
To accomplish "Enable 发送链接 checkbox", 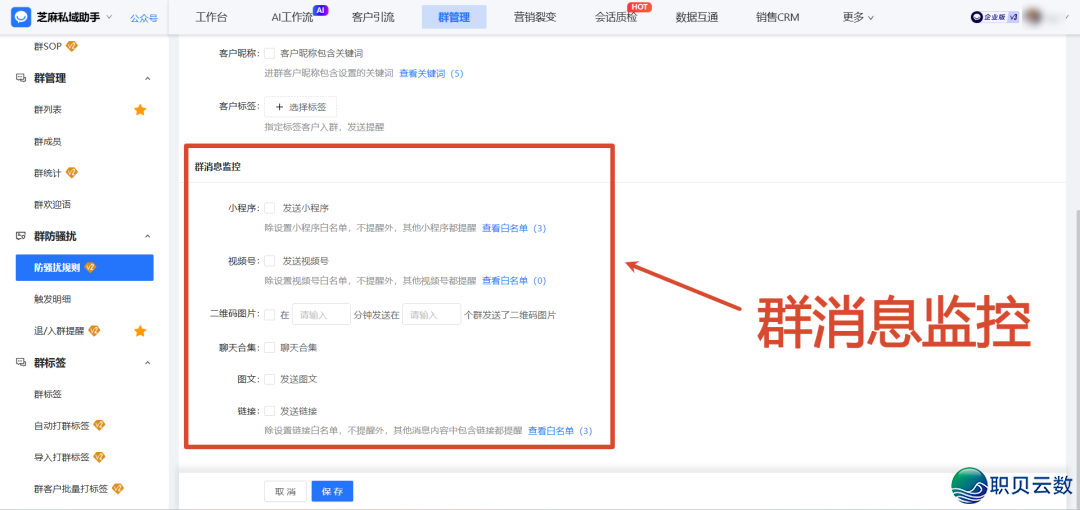I will coord(270,411).
